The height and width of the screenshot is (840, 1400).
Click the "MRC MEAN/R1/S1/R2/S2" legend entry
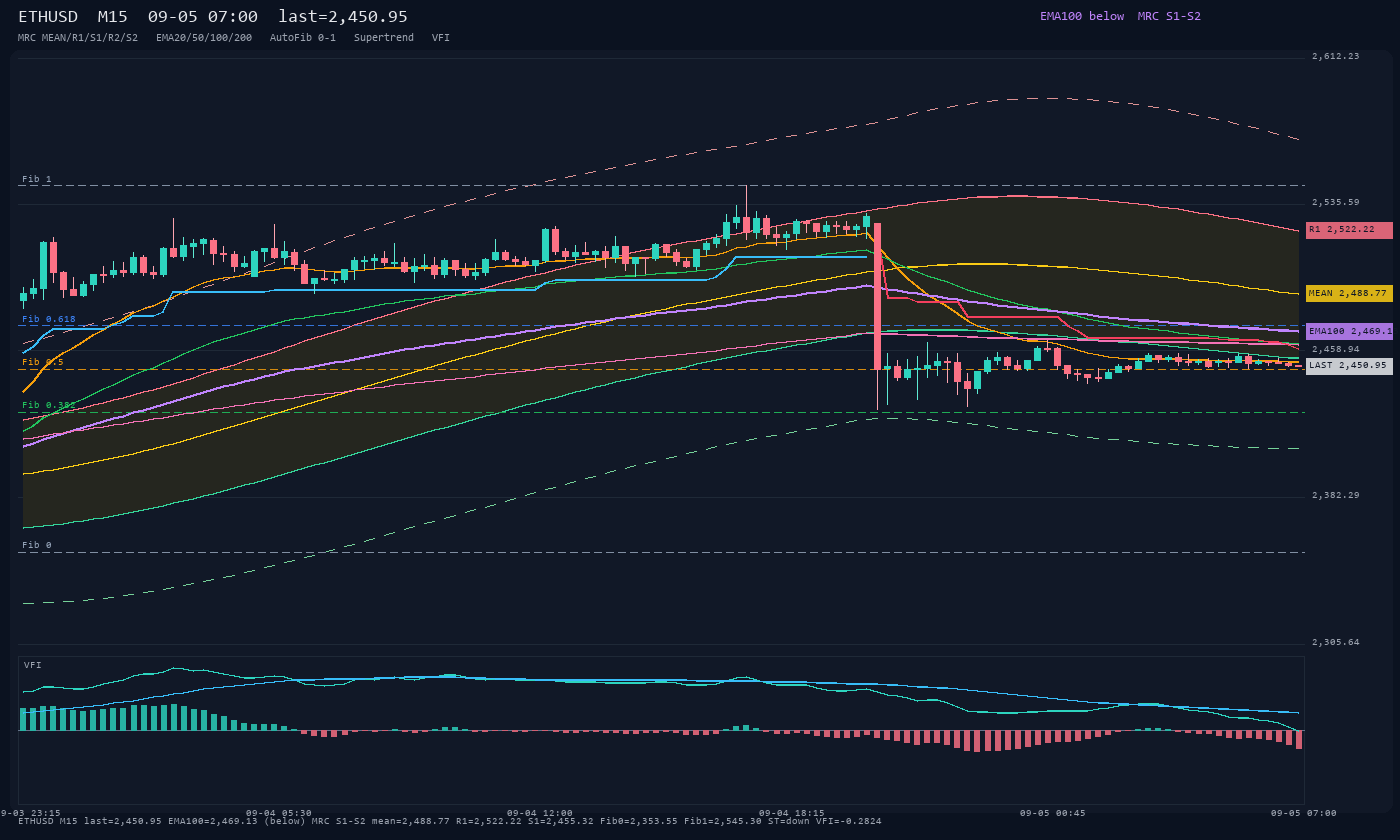click(78, 38)
